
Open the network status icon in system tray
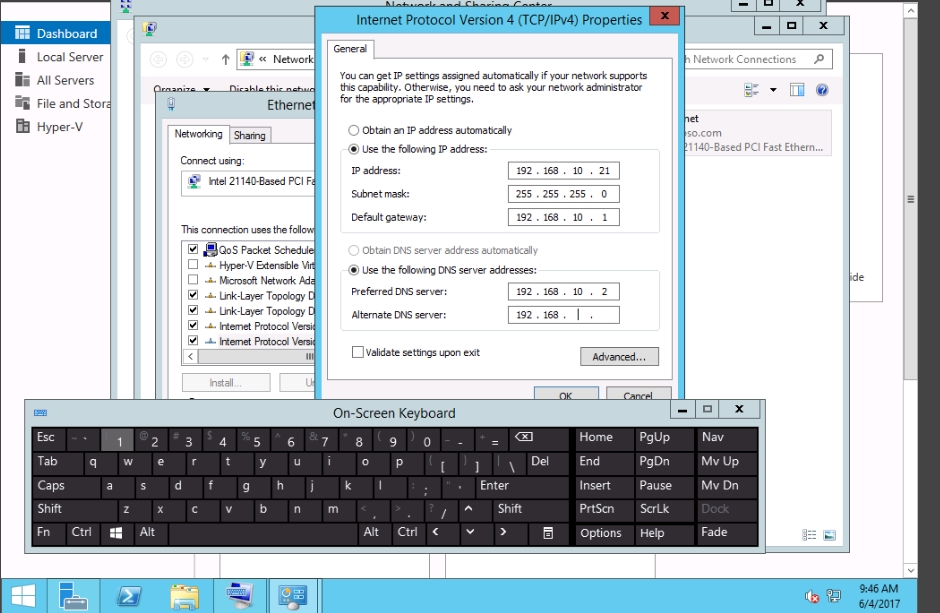831,596
